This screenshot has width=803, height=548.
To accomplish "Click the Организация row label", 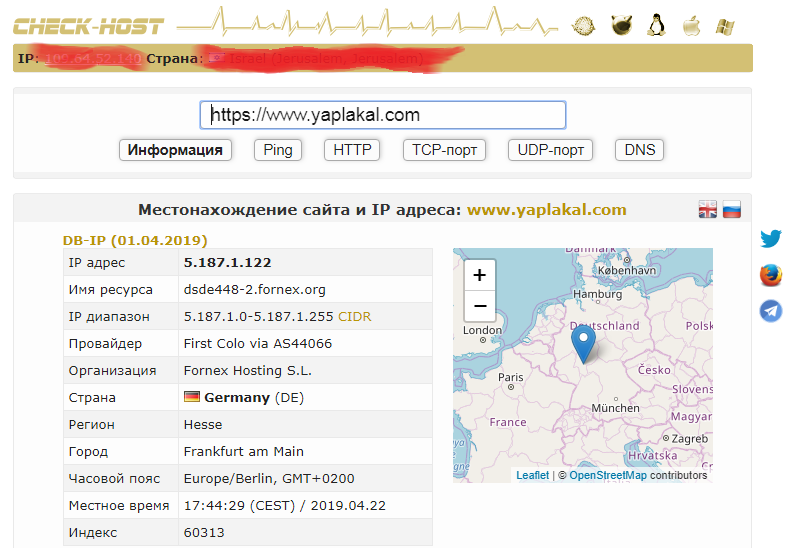I will tap(112, 371).
